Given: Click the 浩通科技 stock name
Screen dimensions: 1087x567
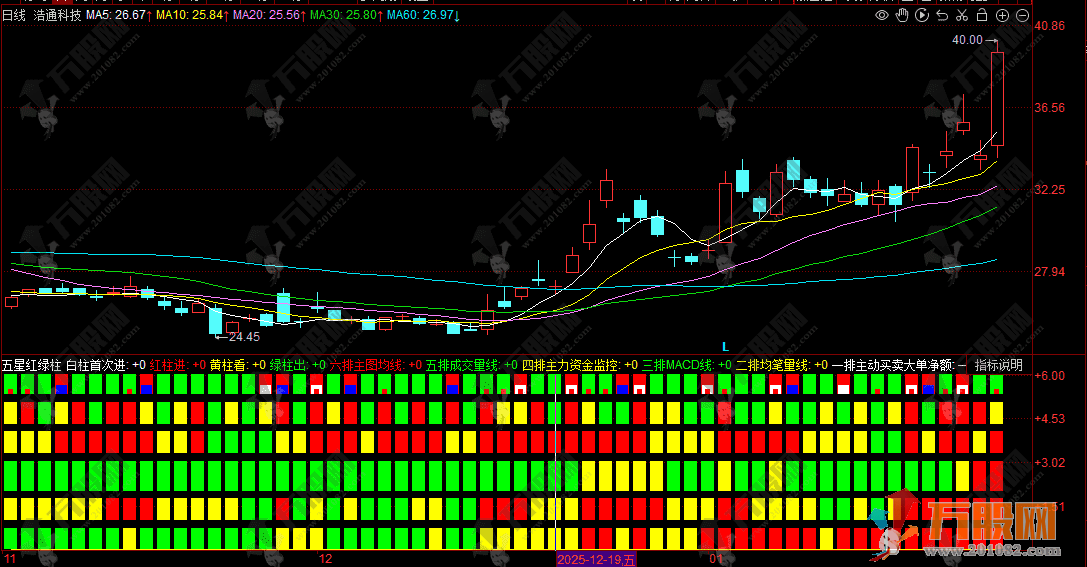Looking at the screenshot, I should 58,16.
